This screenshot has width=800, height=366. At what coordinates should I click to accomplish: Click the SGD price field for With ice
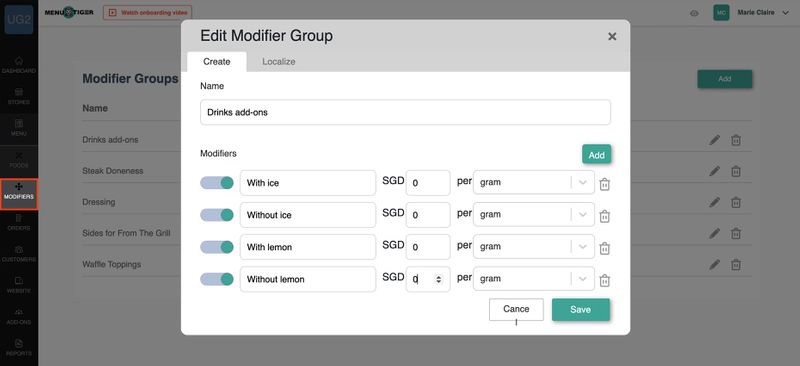[428, 183]
